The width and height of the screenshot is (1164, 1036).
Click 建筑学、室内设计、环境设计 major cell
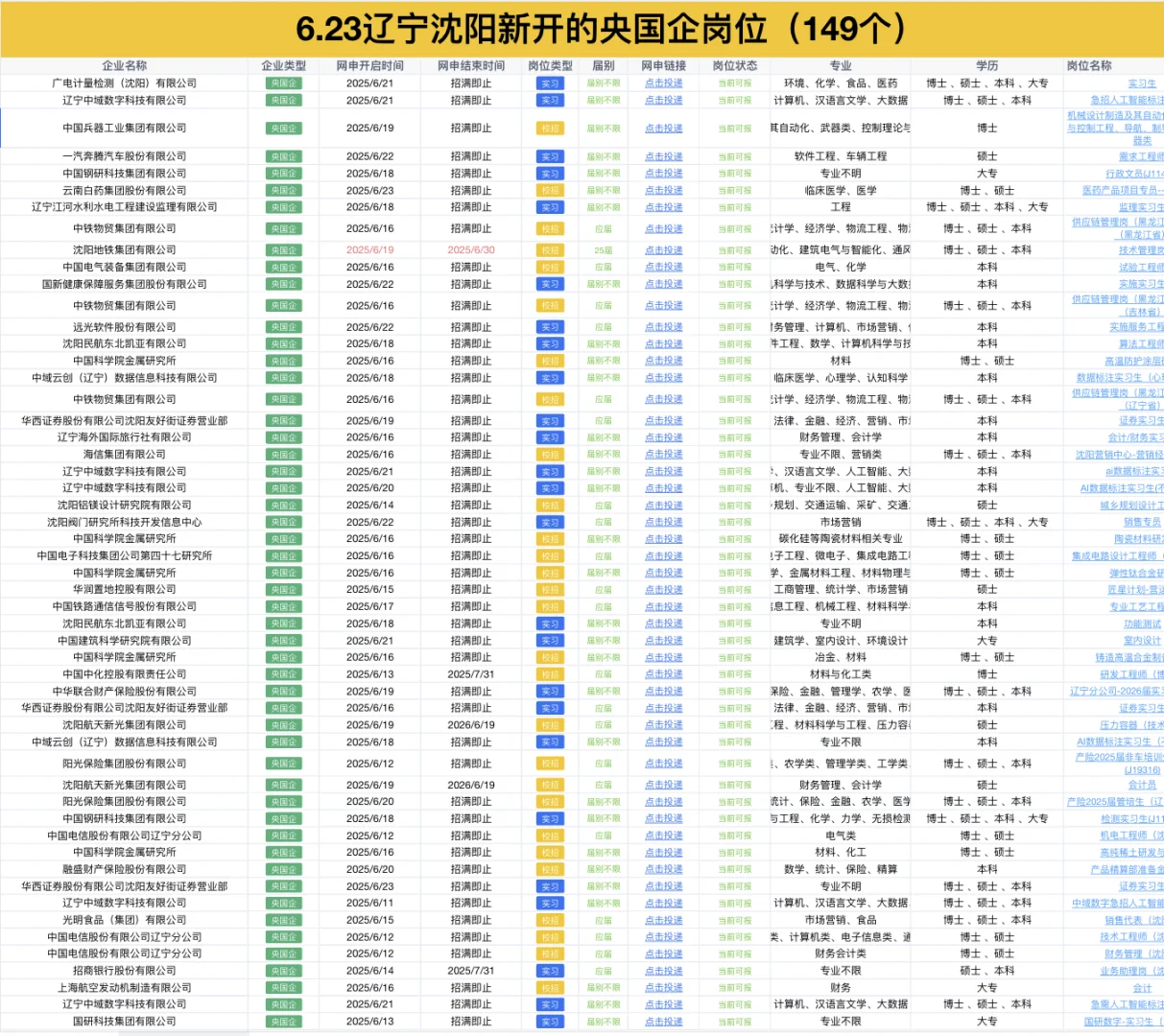(841, 641)
